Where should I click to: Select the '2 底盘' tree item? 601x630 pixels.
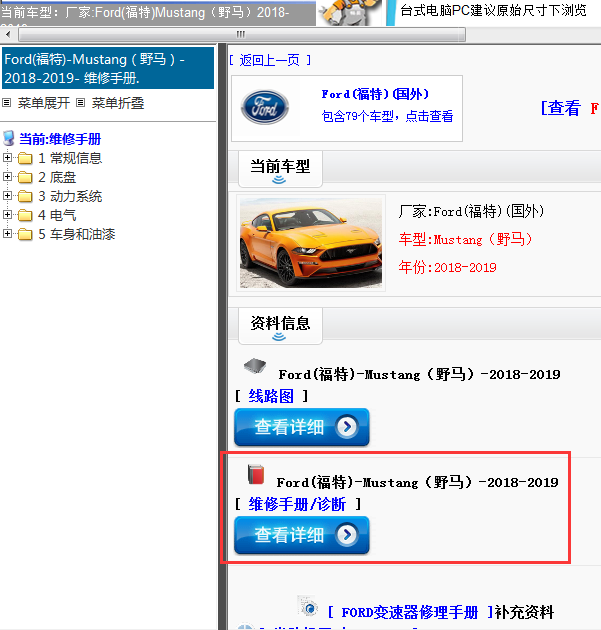[57, 177]
